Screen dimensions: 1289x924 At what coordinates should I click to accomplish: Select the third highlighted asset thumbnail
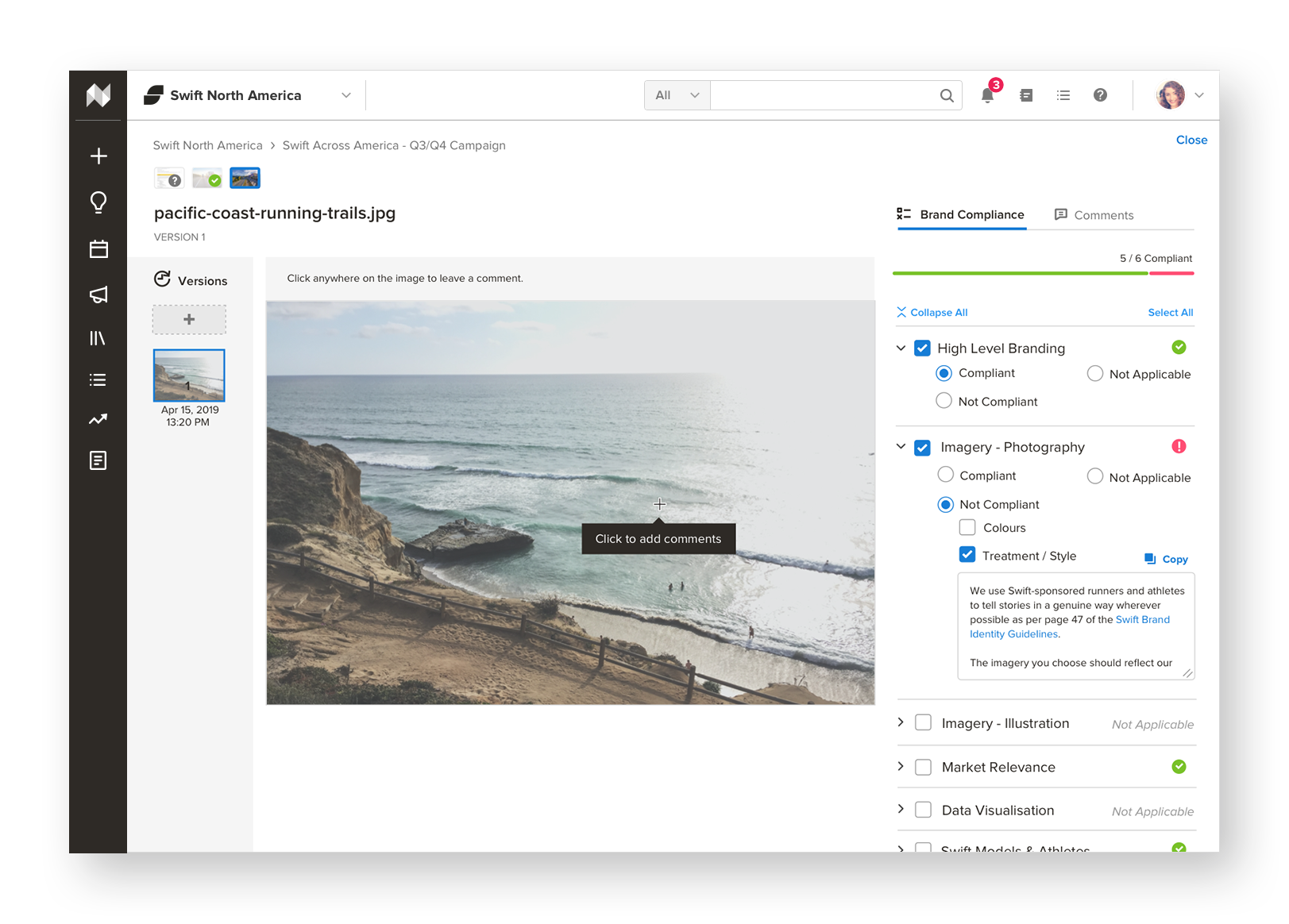(245, 178)
